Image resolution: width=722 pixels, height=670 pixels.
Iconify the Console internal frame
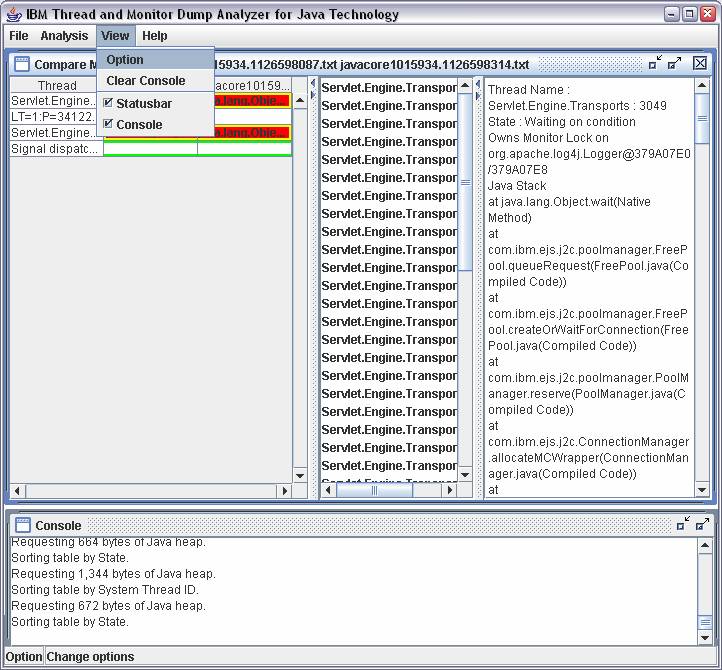[x=683, y=524]
